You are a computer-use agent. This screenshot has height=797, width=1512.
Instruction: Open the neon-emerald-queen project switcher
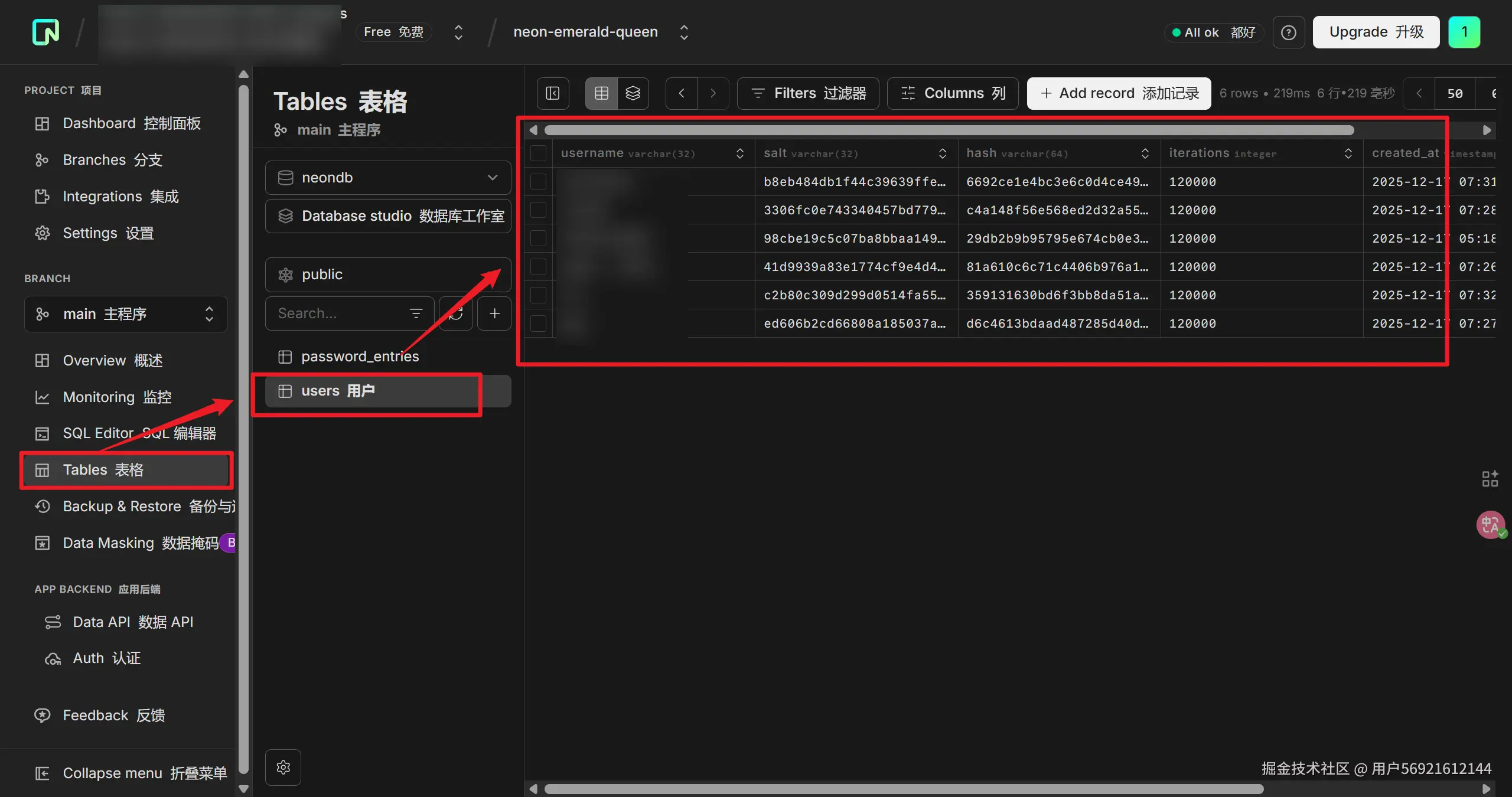click(x=684, y=32)
